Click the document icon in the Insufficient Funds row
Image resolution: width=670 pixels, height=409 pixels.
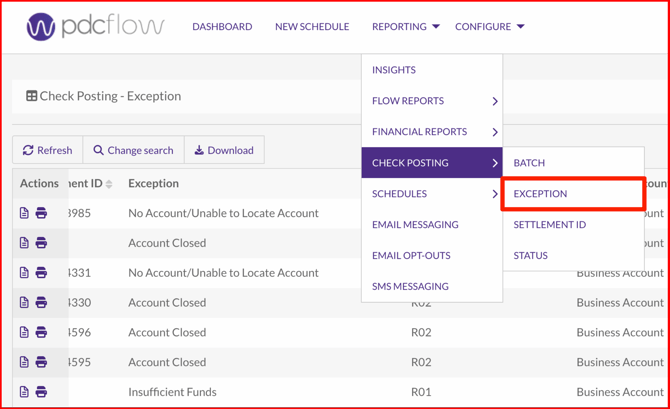click(25, 392)
